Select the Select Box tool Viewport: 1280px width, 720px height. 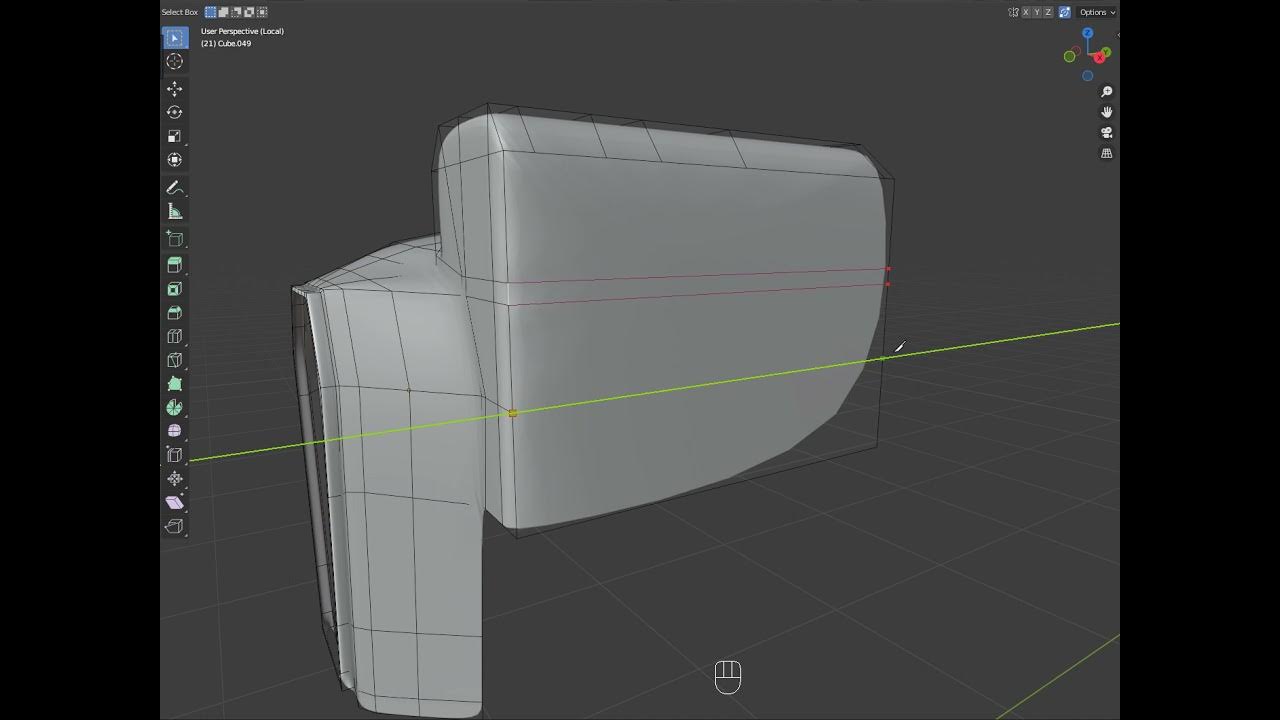click(x=175, y=38)
